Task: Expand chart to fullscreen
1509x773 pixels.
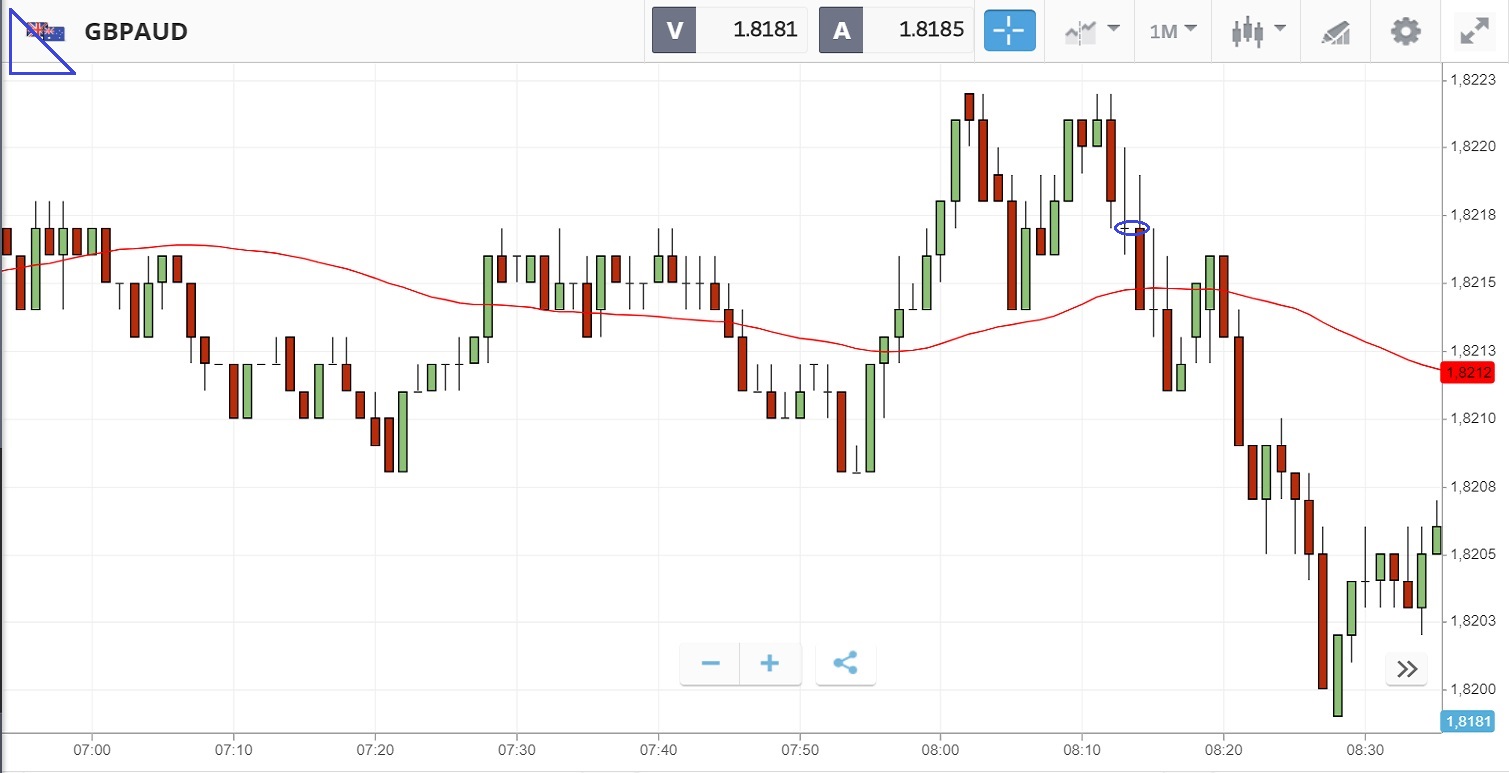Action: 1474,31
